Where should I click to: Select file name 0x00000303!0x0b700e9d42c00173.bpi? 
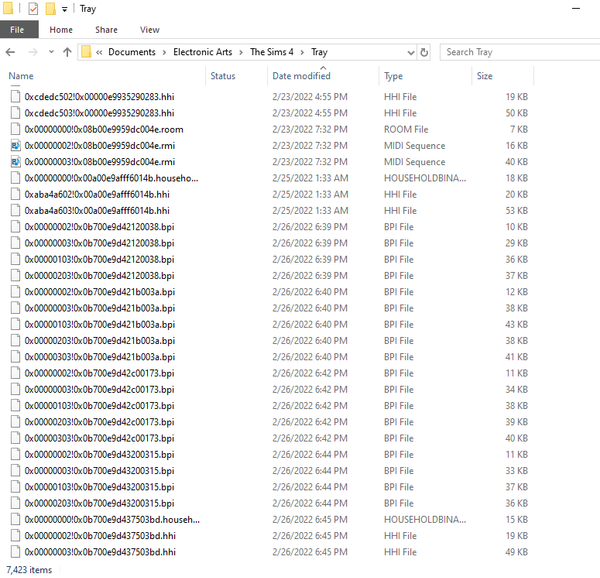click(99, 438)
